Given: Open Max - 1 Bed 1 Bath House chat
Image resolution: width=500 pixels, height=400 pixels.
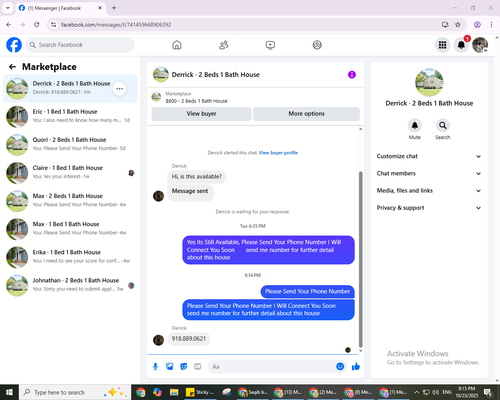Looking at the screenshot, I should point(70,229).
